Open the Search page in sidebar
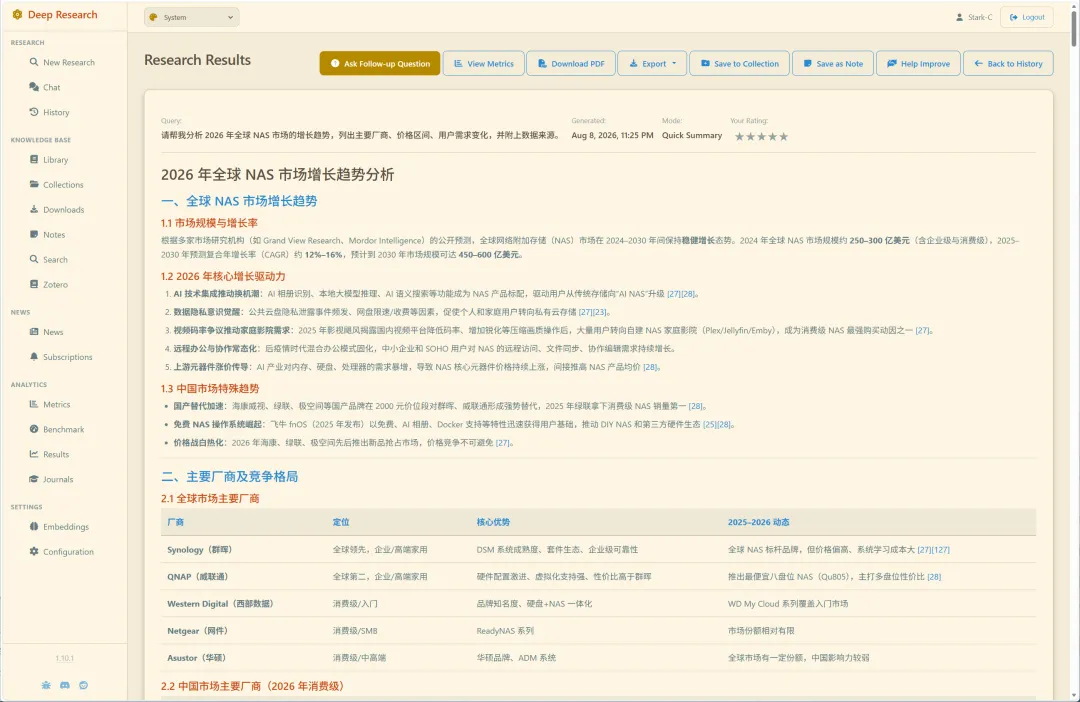Viewport: 1080px width, 702px height. click(49, 260)
